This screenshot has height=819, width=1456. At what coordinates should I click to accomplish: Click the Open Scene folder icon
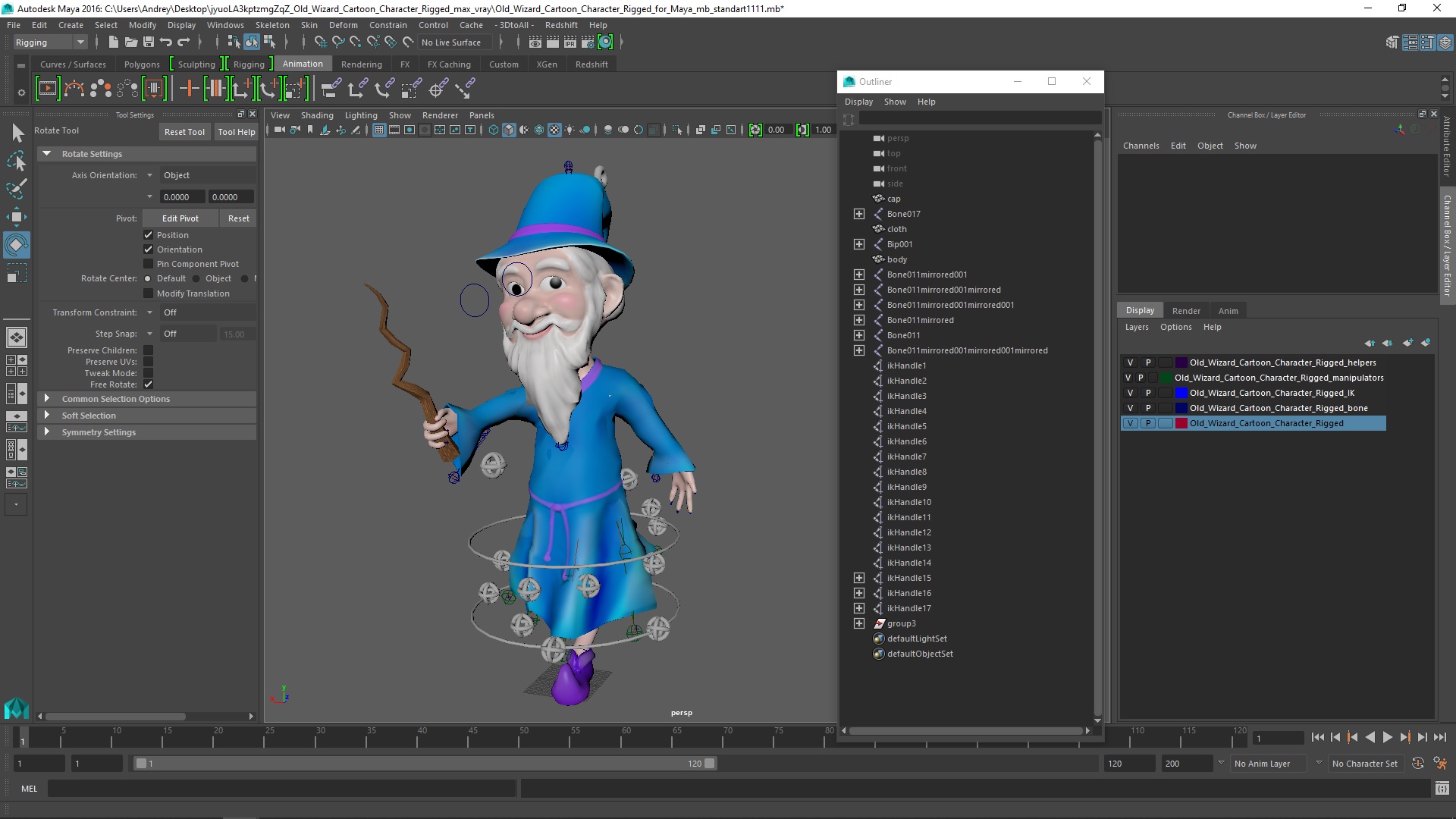coord(130,42)
